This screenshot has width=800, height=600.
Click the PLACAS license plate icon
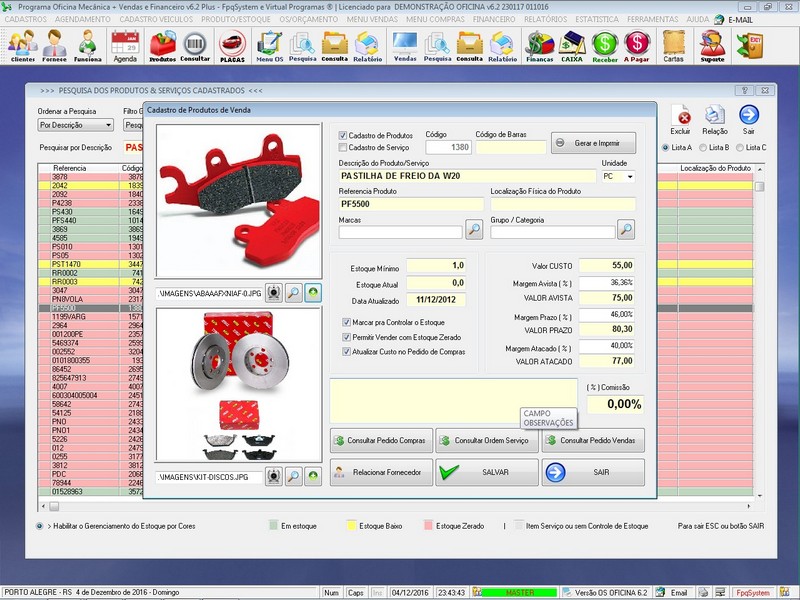click(x=232, y=45)
